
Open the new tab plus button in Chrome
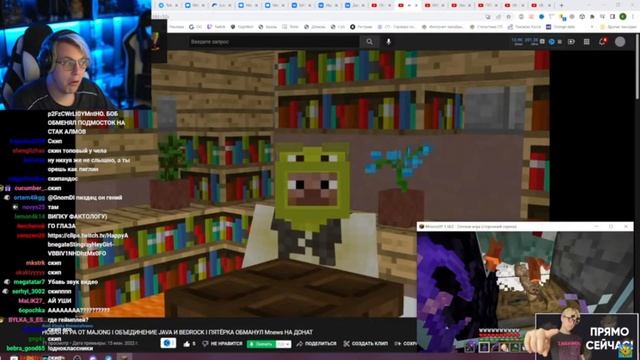tap(561, 5)
